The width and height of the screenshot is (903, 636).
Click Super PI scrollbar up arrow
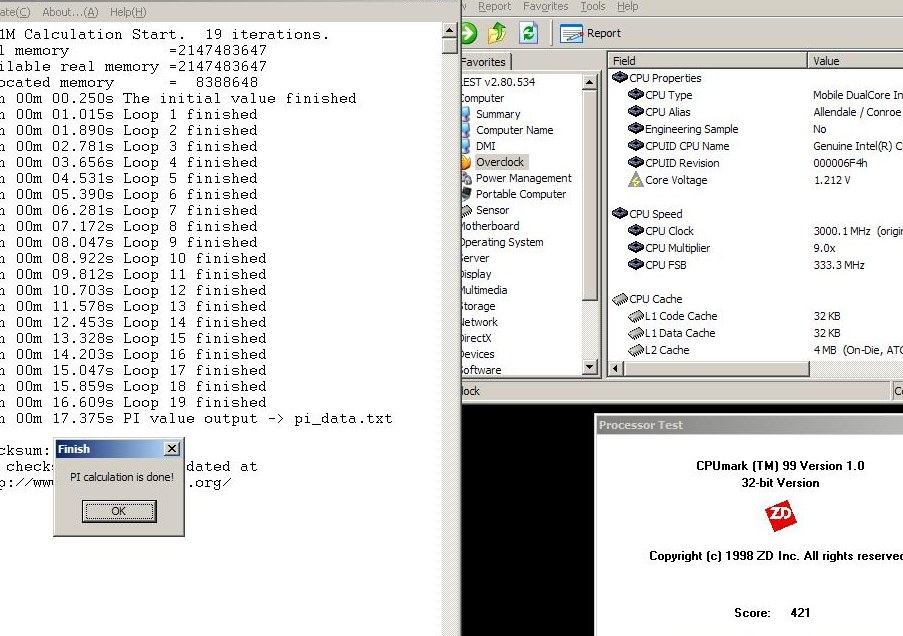pyautogui.click(x=450, y=30)
